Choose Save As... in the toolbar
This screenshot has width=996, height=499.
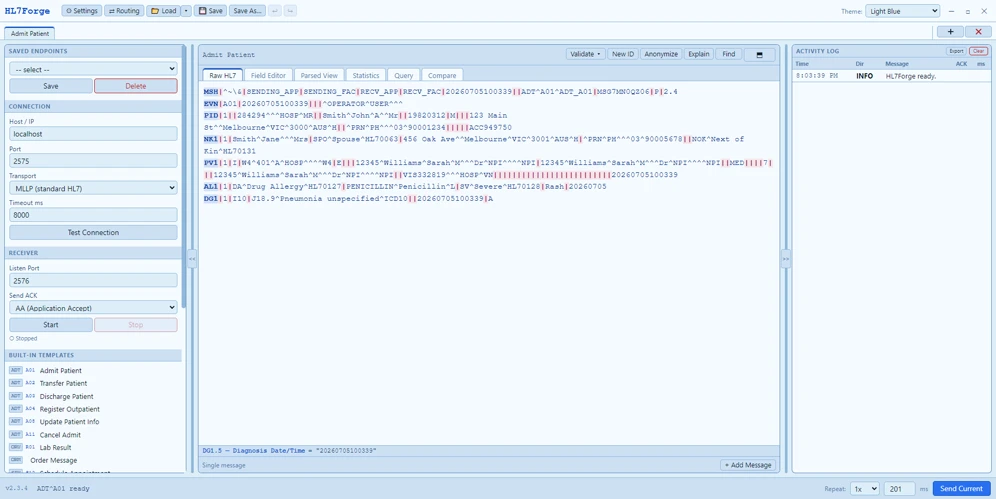(x=248, y=11)
